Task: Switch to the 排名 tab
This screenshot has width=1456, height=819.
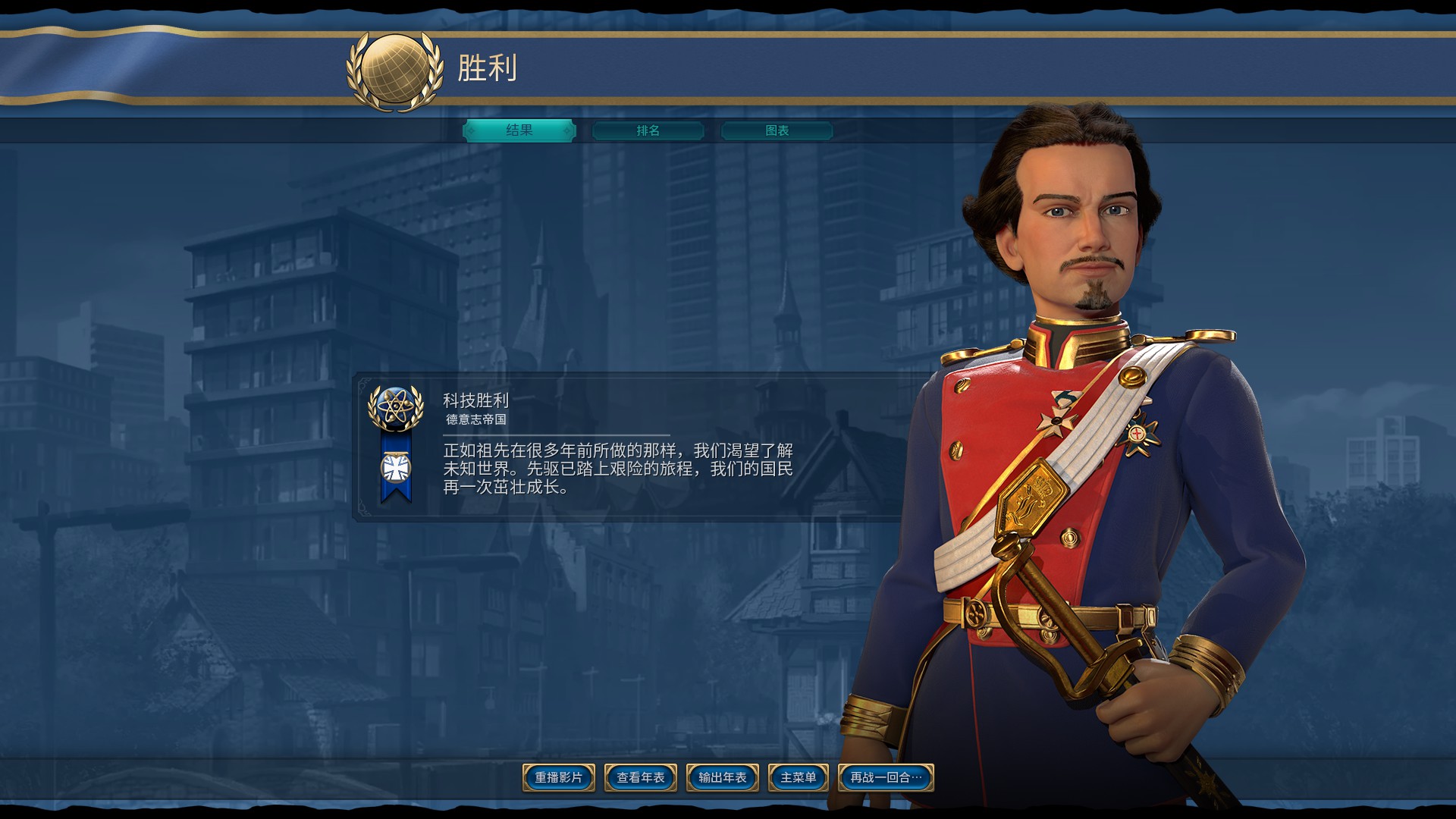Action: 648,131
